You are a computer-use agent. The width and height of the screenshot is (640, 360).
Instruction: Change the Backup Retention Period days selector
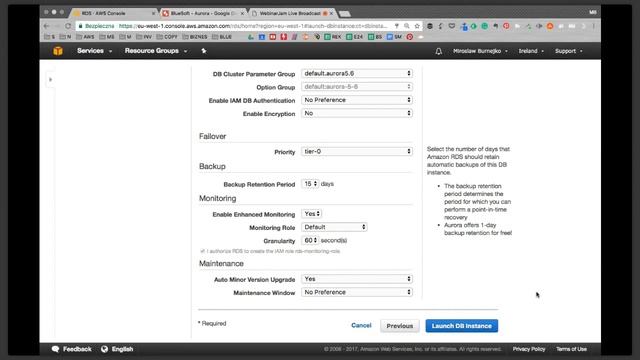coord(310,184)
